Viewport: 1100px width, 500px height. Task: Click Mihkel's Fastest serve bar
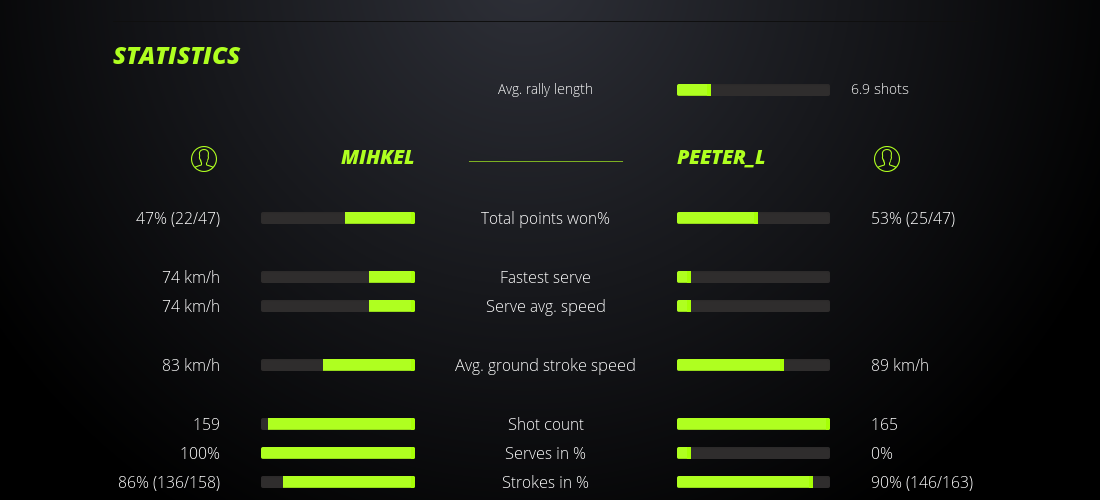[x=338, y=277]
